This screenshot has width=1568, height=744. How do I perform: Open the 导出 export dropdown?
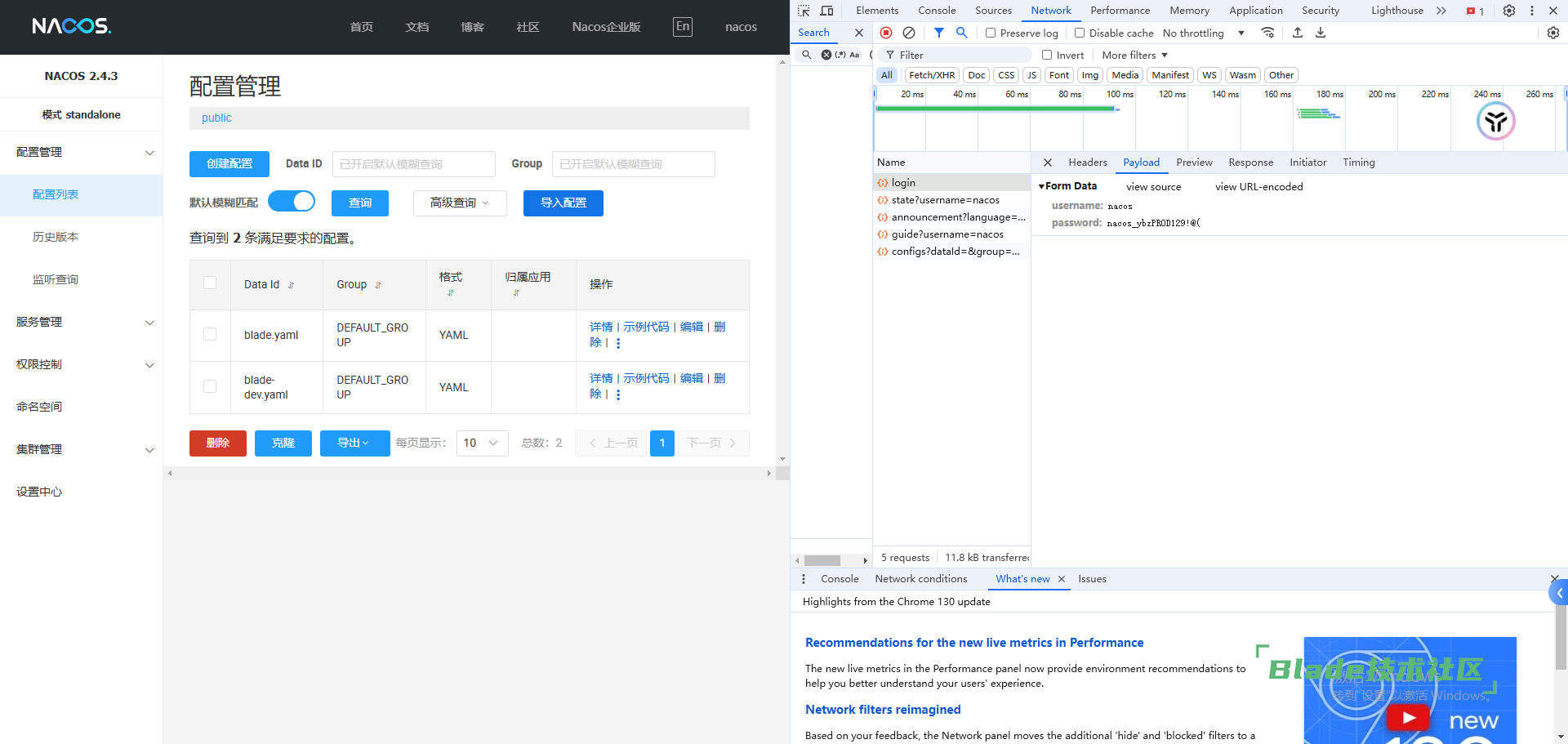point(354,443)
